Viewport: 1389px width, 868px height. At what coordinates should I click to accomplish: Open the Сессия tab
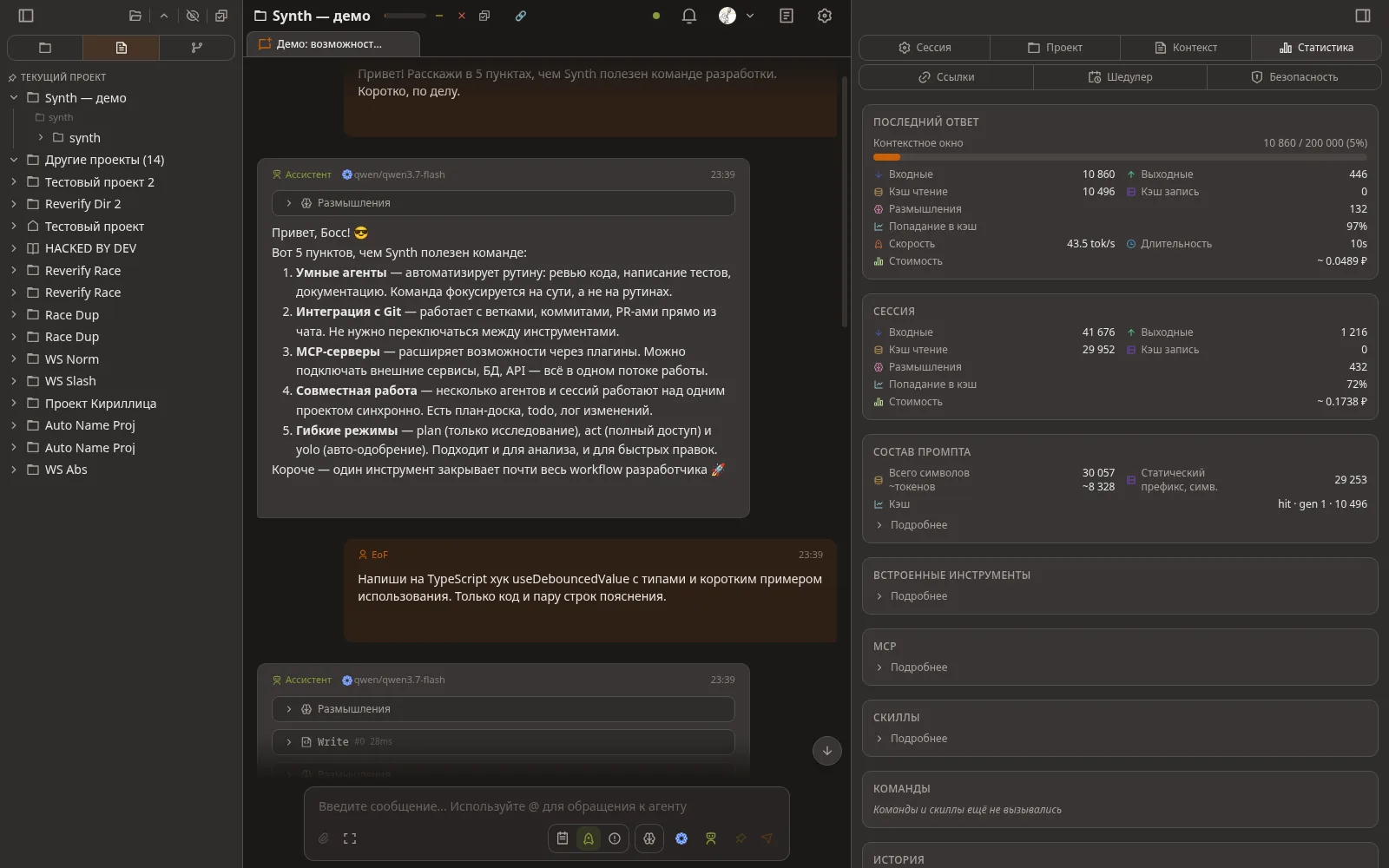pos(925,48)
